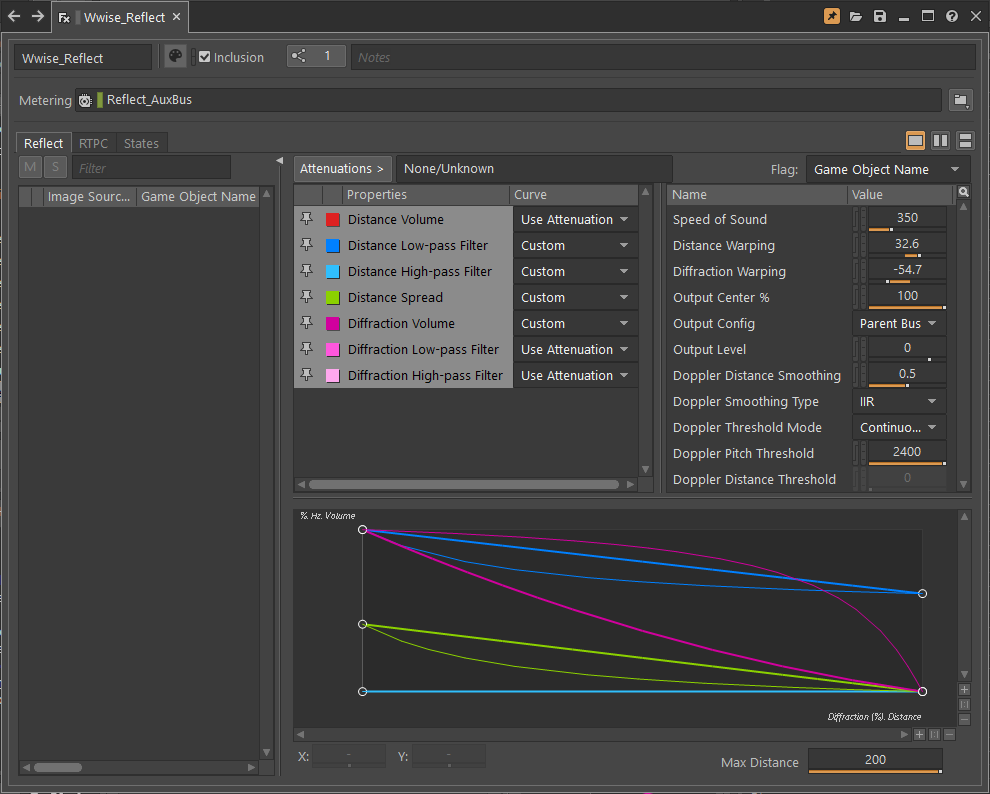Open the folder icon in the title bar
Screen dimensions: 990x794
click(x=856, y=16)
